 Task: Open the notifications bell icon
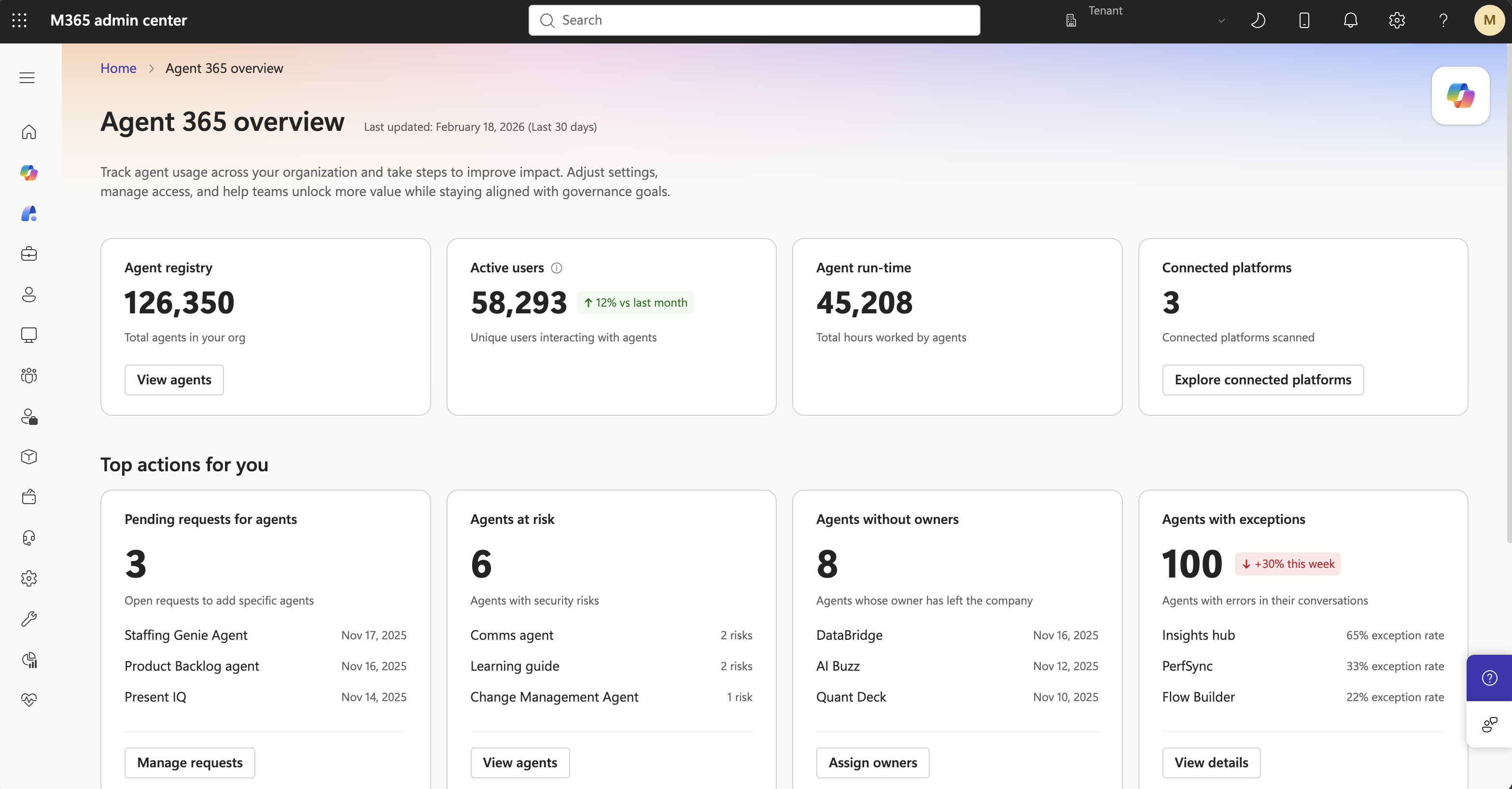[x=1351, y=21]
